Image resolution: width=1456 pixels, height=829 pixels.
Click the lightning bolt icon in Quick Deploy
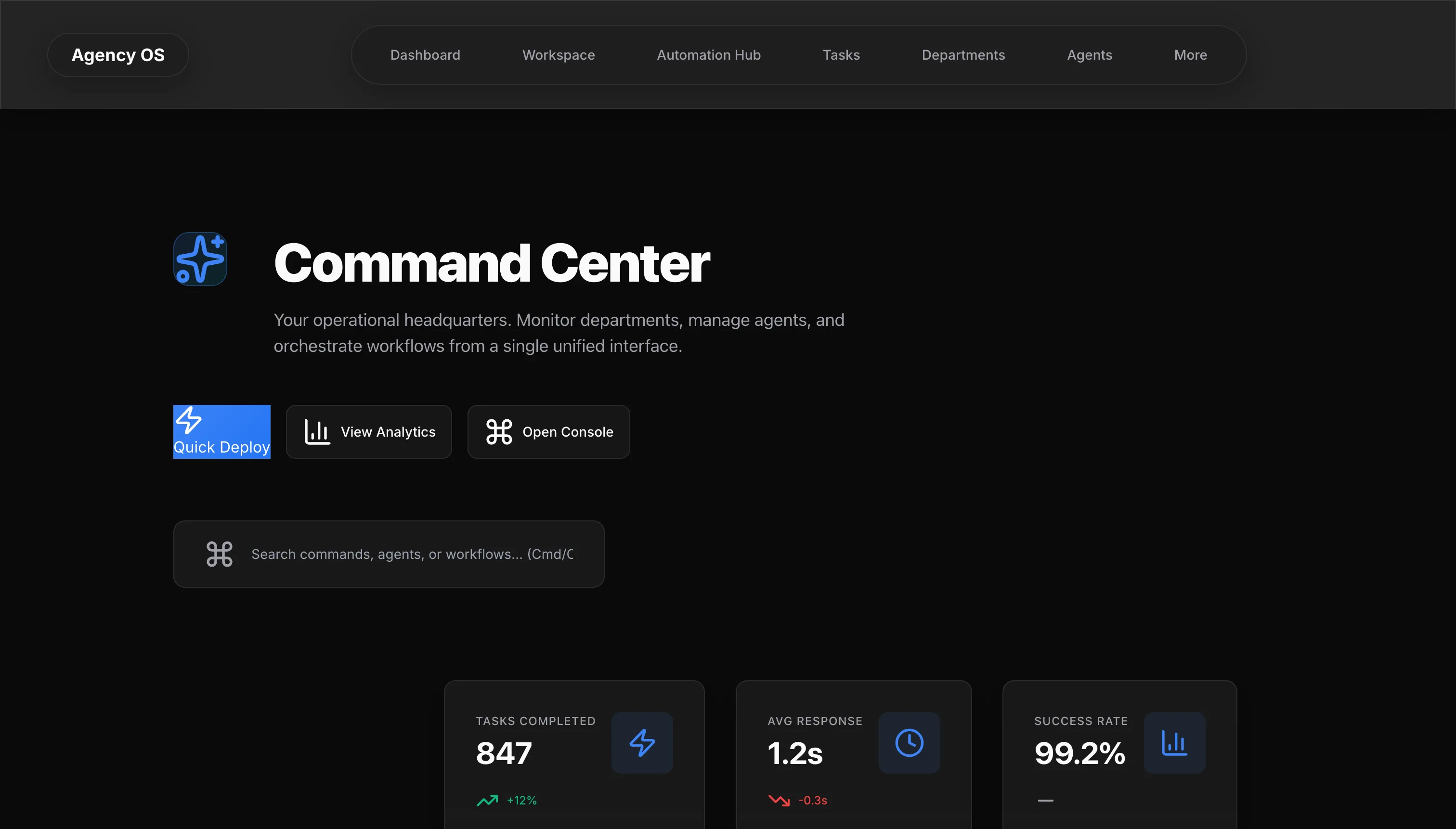coord(188,420)
